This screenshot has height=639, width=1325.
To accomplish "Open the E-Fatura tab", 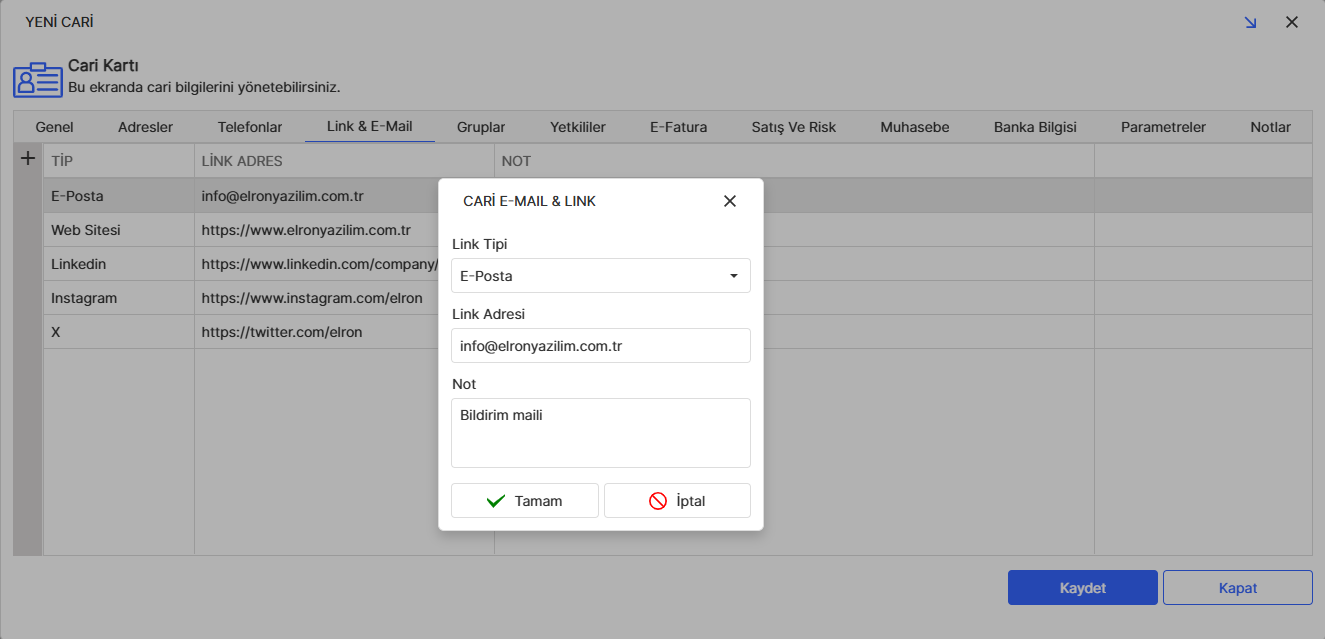I will (x=678, y=127).
